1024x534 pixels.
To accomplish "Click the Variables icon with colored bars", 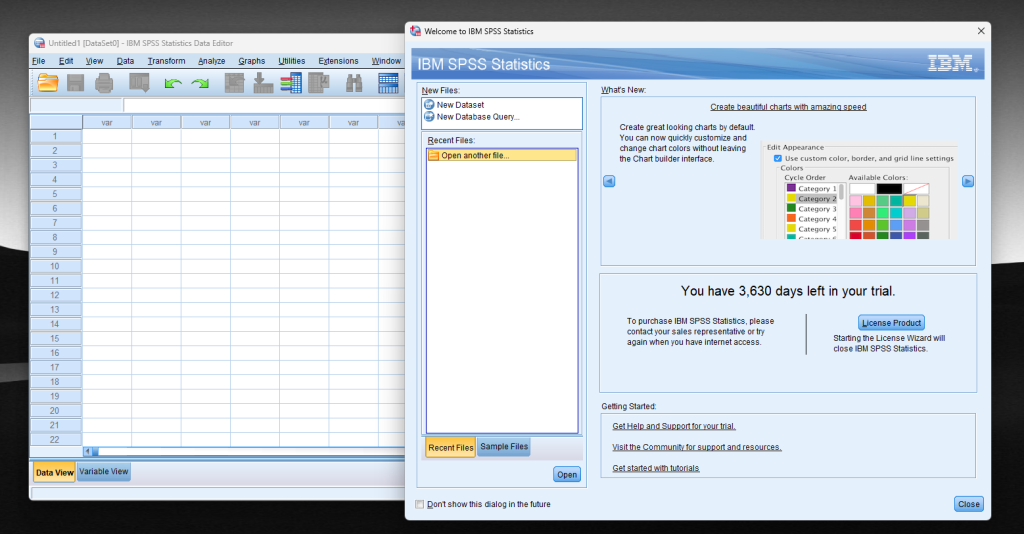I will click(291, 84).
